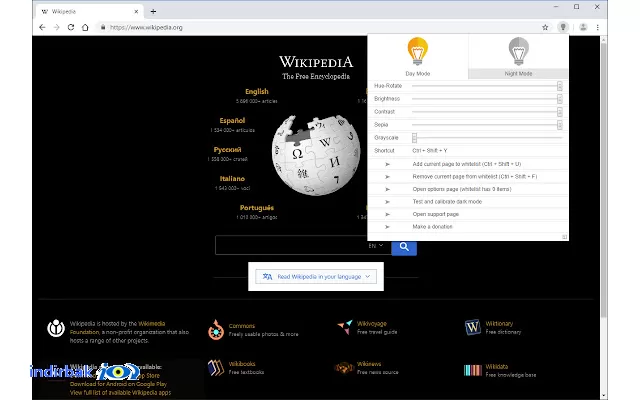This screenshot has height=400, width=640.
Task: Switch to the gray Night Mode lightbulb
Action: 518,51
